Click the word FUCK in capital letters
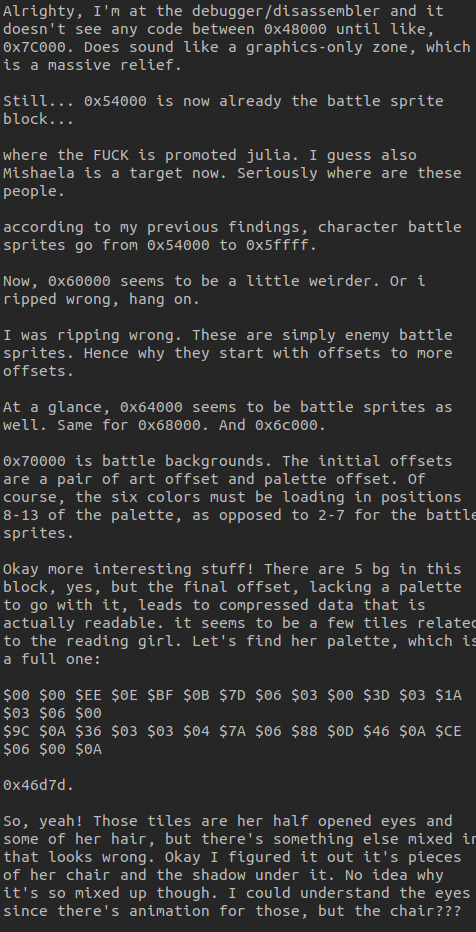The image size is (476, 932). (111, 155)
